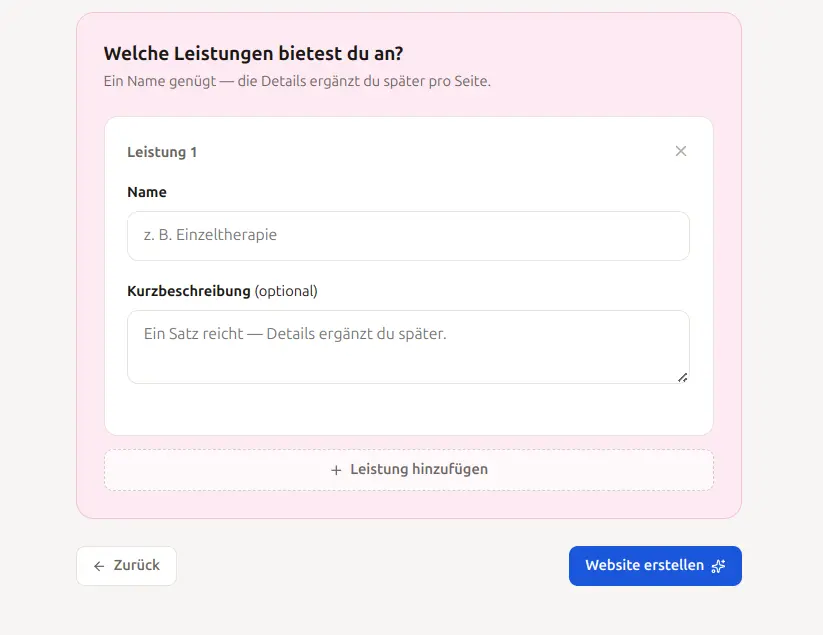Click the 'Name' field label
This screenshot has width=823, height=635.
[x=147, y=192]
